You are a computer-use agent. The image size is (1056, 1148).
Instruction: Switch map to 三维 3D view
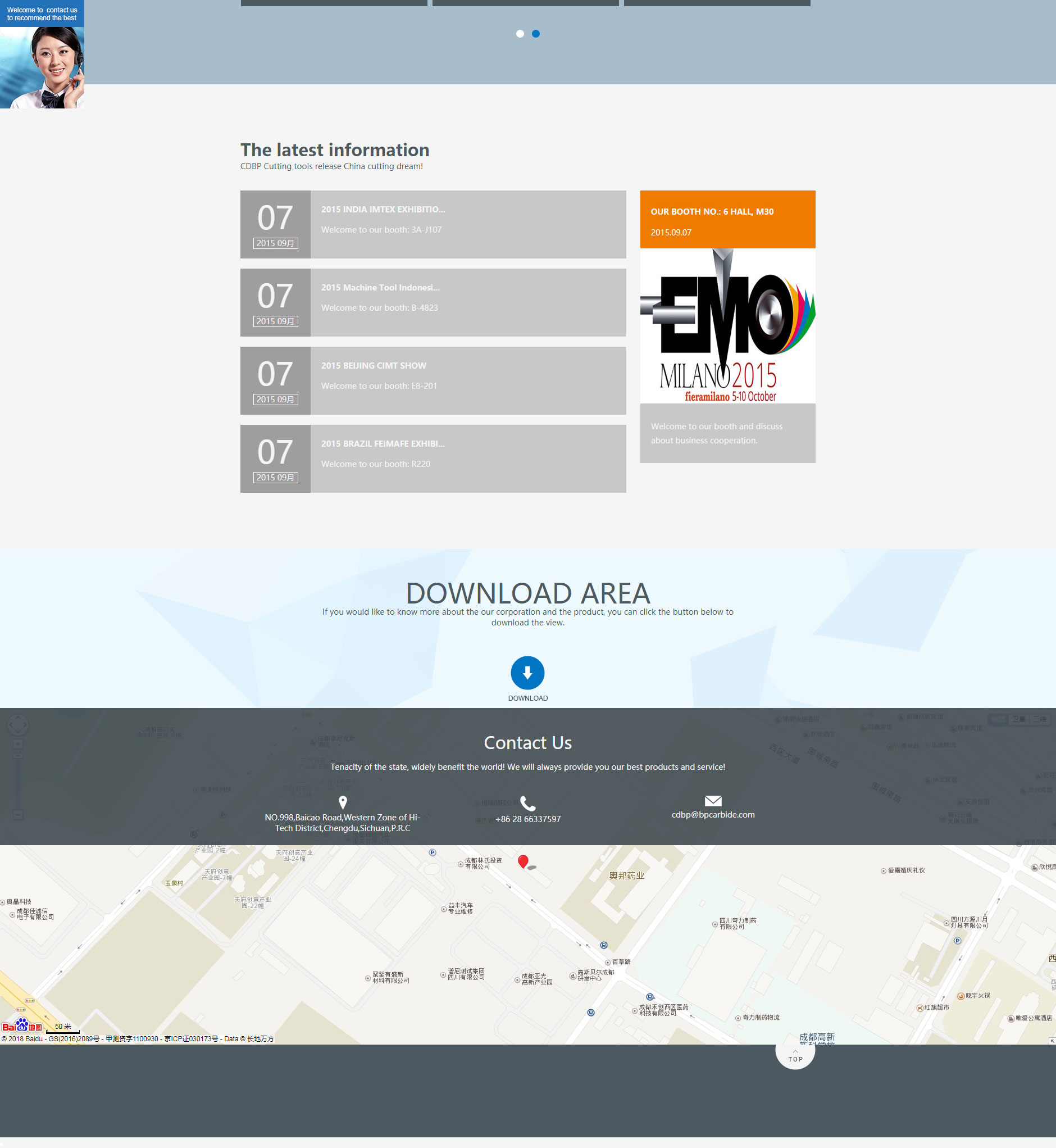pos(1039,719)
